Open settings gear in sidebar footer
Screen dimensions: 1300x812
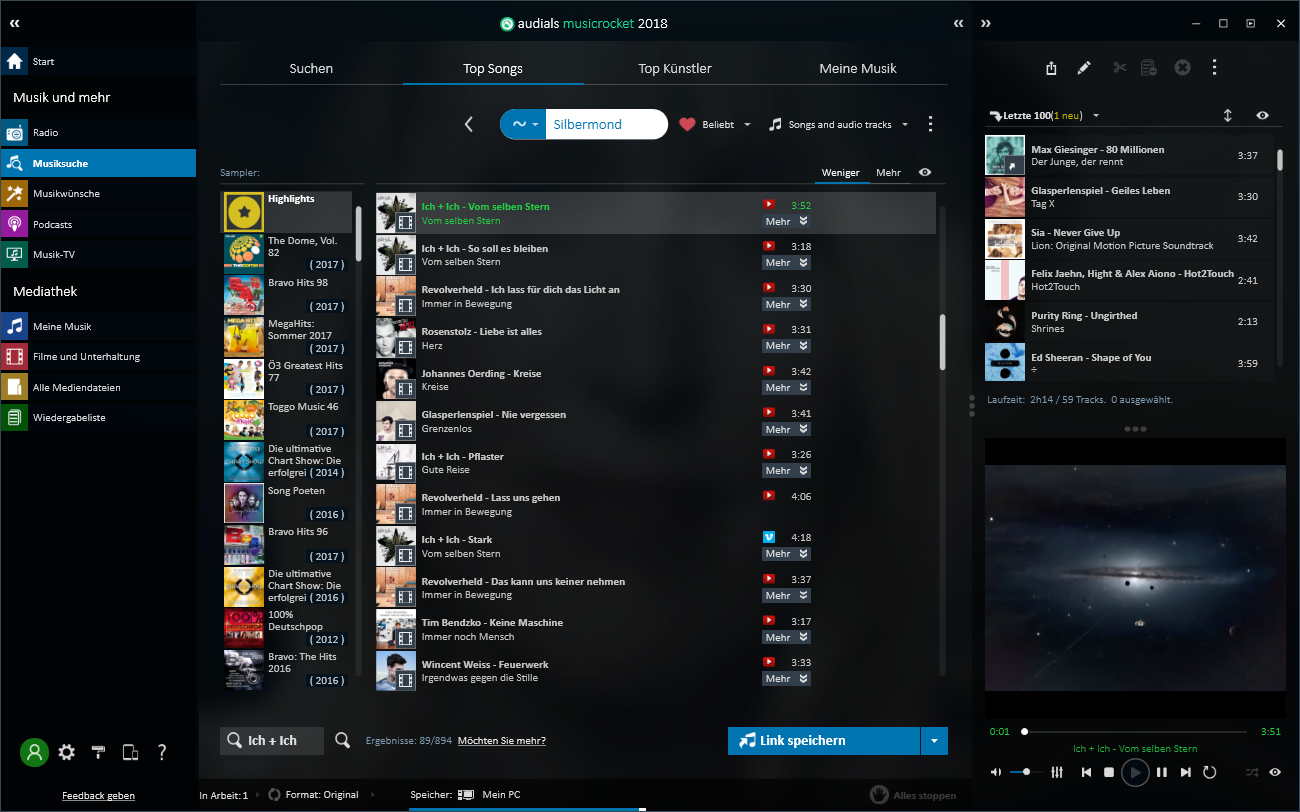[x=67, y=752]
